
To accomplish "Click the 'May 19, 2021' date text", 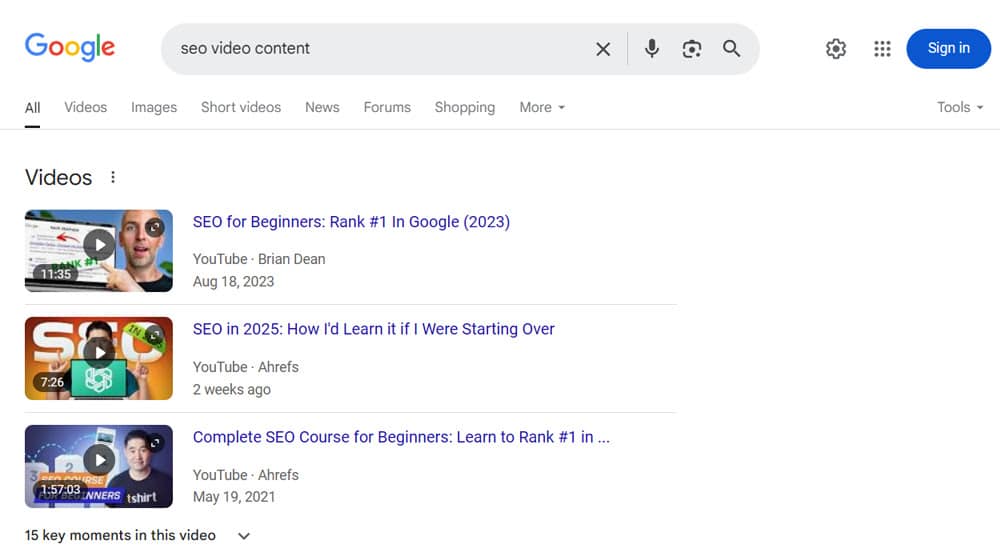I will pos(234,497).
